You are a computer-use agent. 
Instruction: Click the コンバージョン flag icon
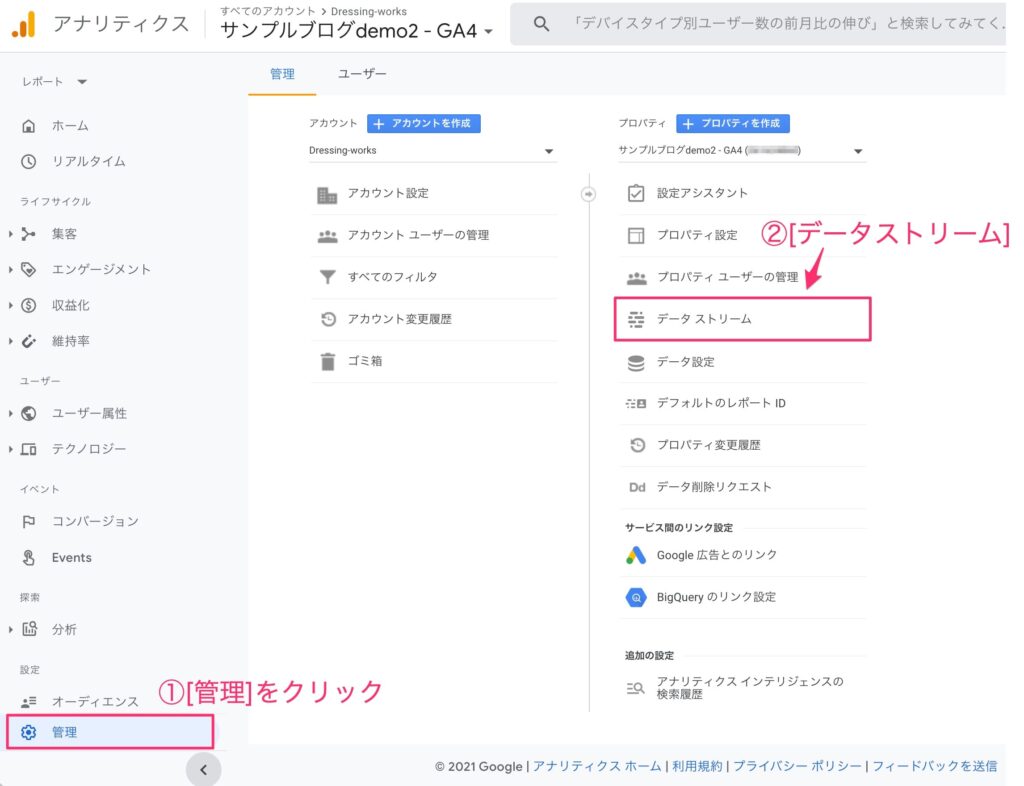[29, 521]
